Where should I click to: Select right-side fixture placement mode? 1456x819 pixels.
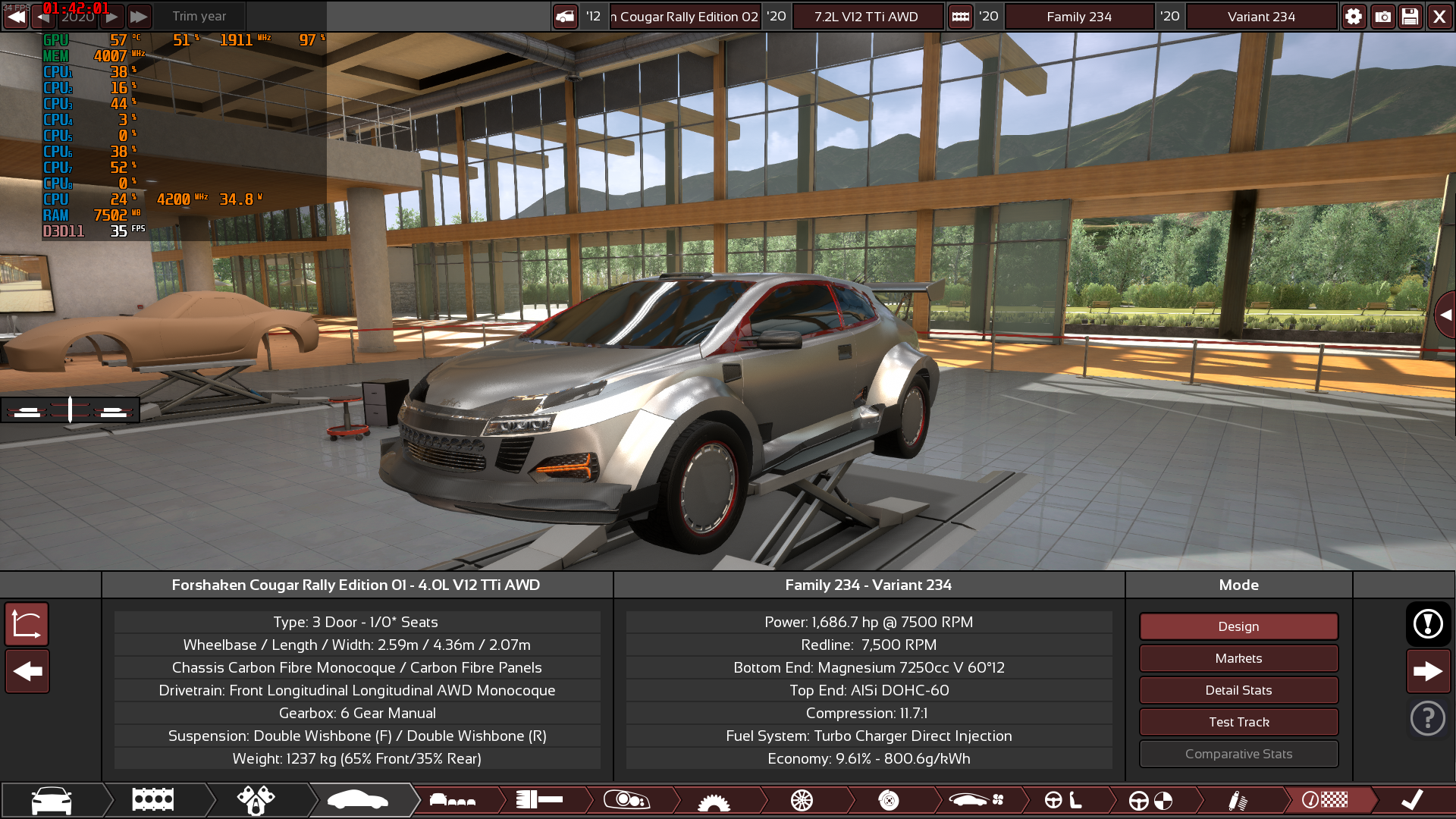point(114,412)
